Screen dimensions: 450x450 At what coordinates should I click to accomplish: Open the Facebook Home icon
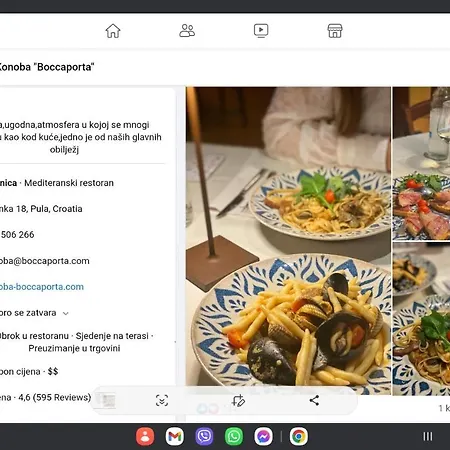[113, 31]
